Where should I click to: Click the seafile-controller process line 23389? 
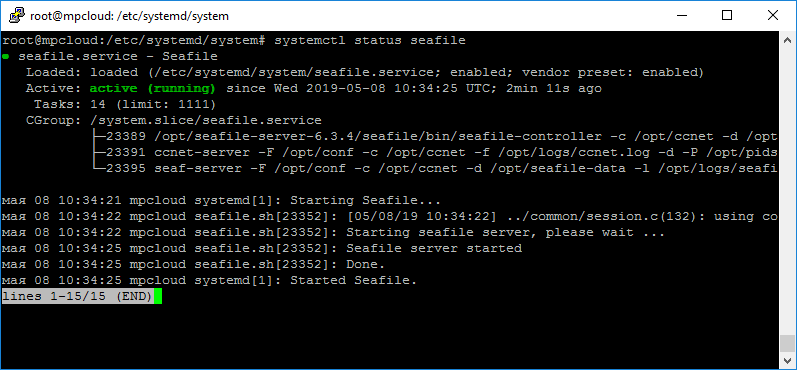436,136
